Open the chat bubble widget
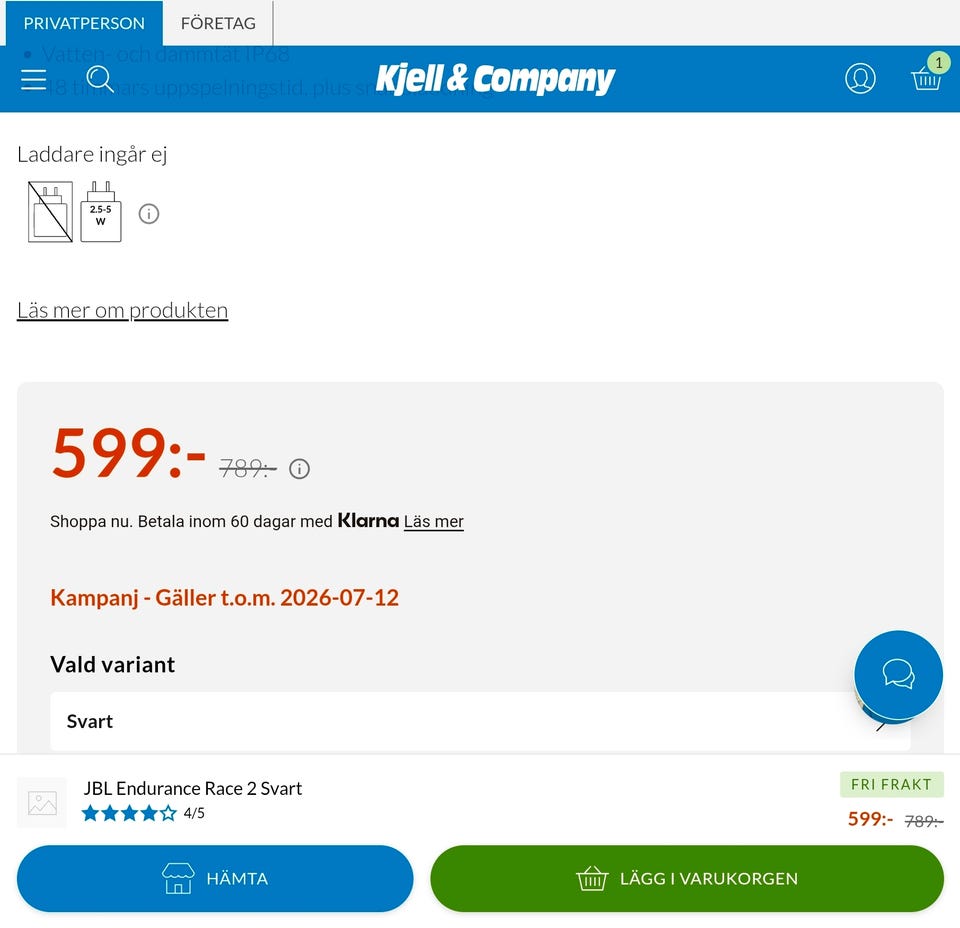This screenshot has width=960, height=928. pyautogui.click(x=898, y=674)
